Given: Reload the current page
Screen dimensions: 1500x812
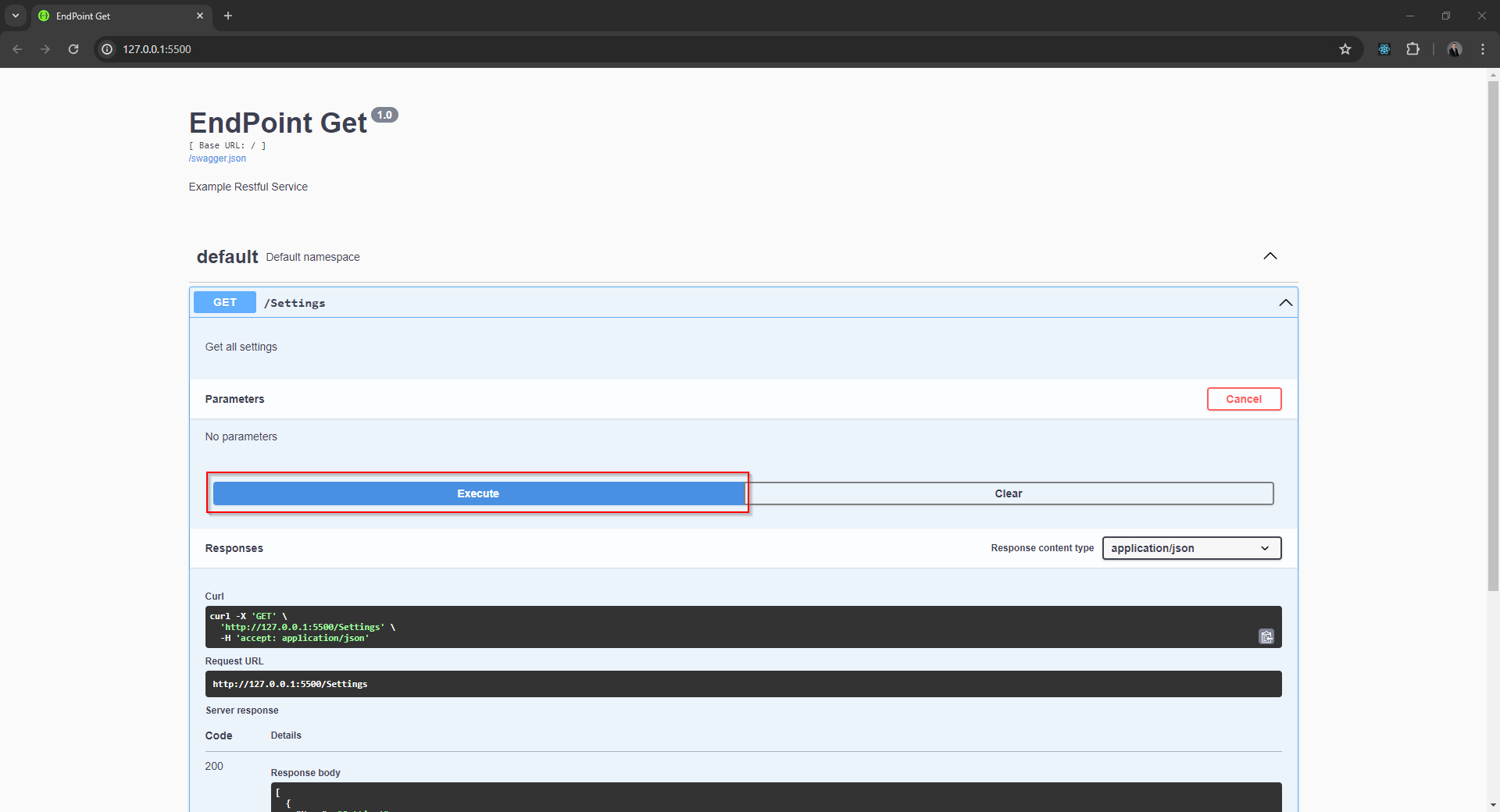Looking at the screenshot, I should (x=73, y=49).
